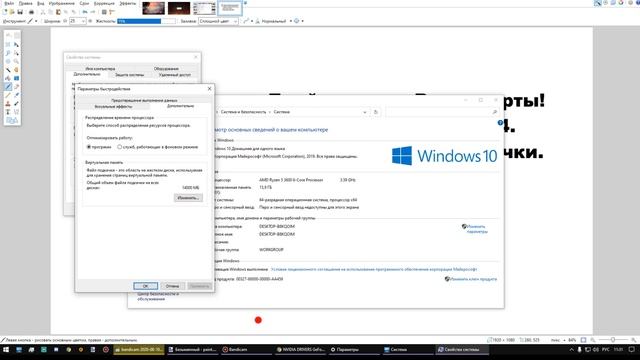Viewport: 640px width, 360px height.
Task: Cut selection using the scissors icon
Action: point(43,12)
